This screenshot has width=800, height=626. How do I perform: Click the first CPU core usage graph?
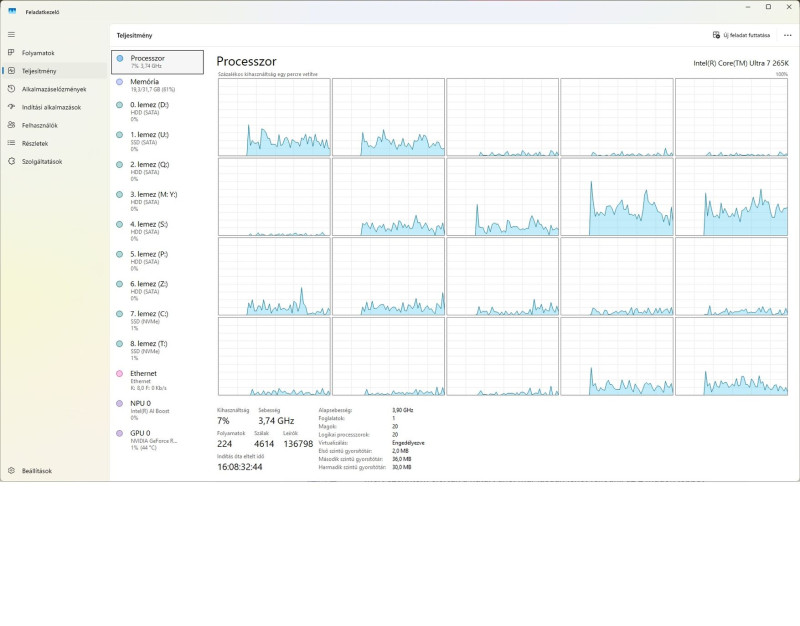tap(274, 117)
